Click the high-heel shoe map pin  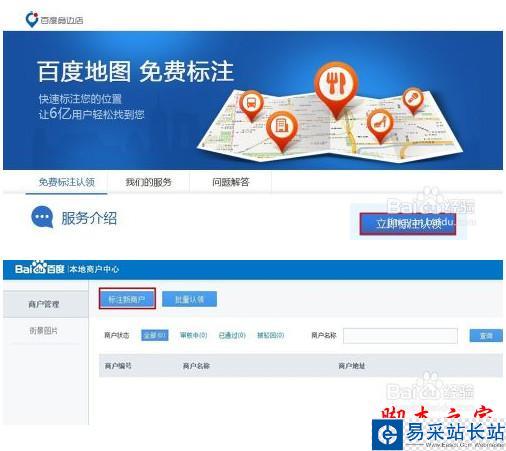pos(380,125)
